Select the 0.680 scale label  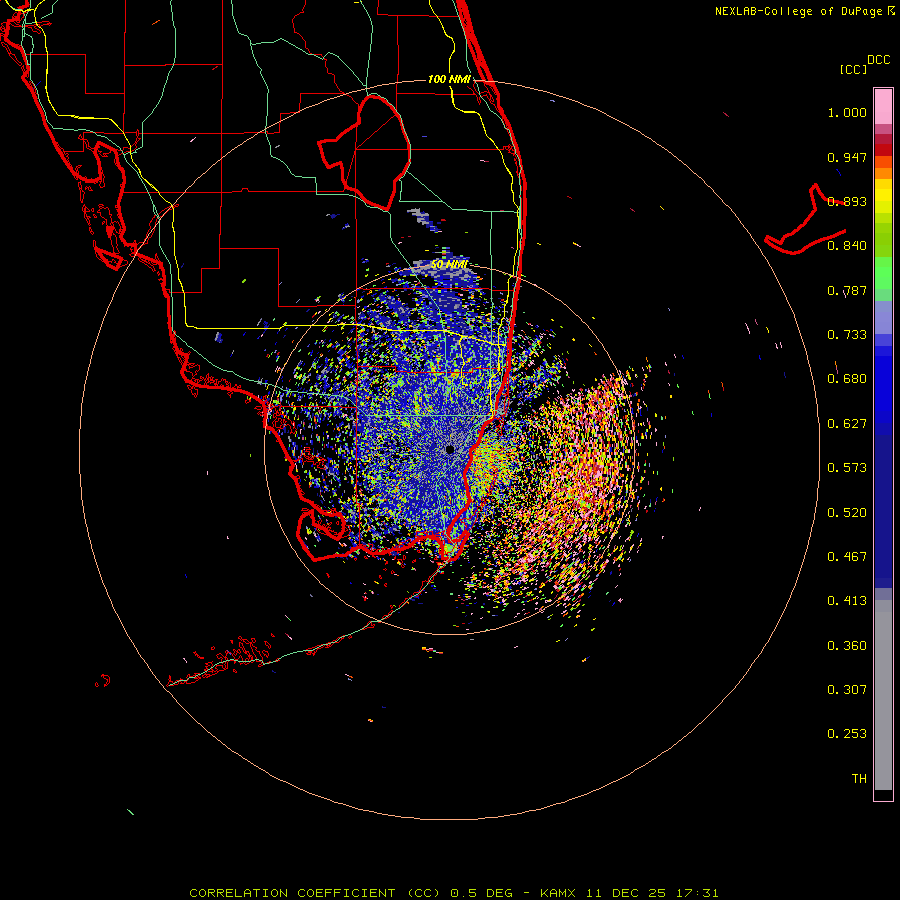point(847,379)
